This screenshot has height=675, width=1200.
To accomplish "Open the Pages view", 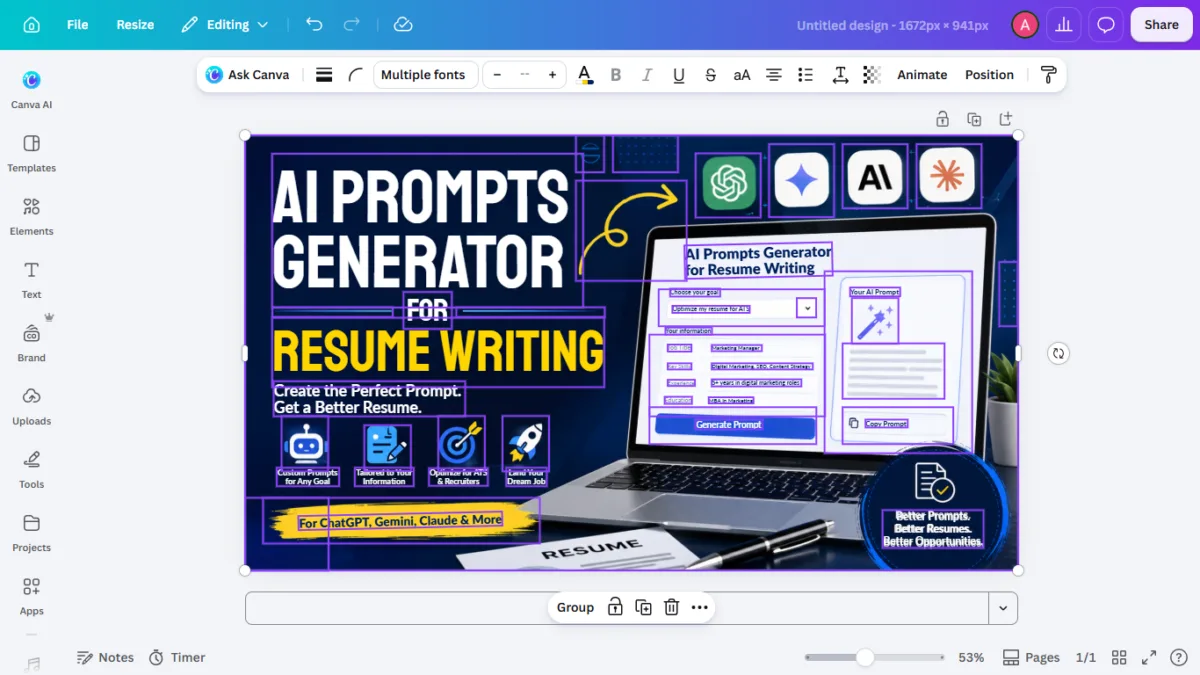I will point(1031,657).
